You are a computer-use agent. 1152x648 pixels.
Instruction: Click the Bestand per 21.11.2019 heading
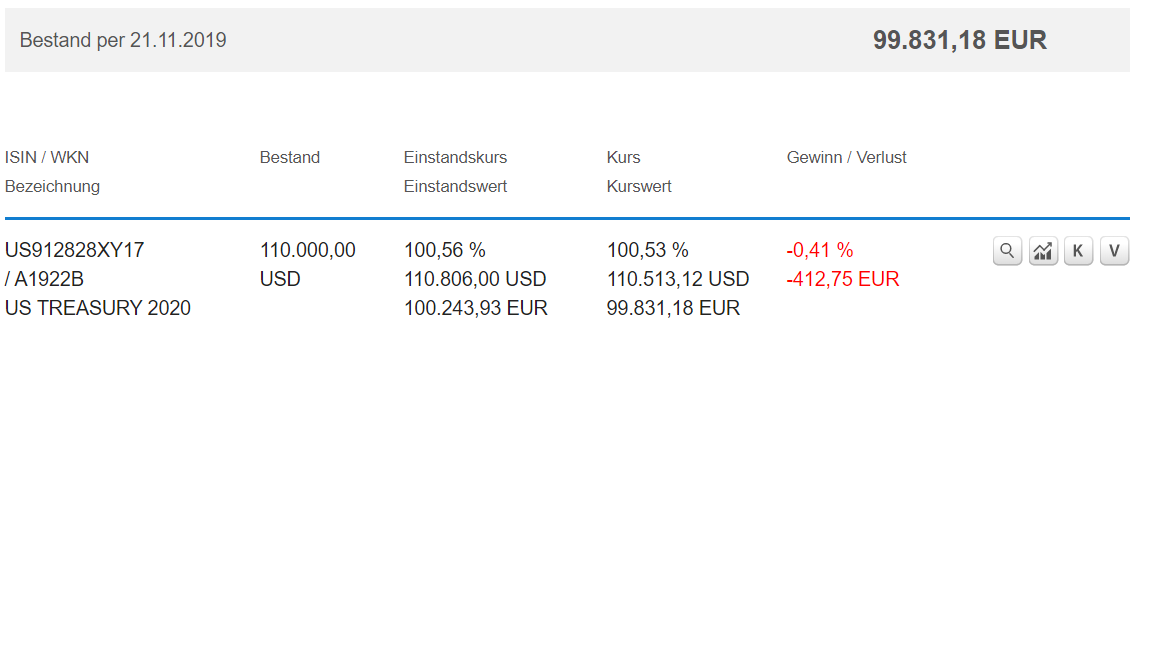(x=123, y=40)
